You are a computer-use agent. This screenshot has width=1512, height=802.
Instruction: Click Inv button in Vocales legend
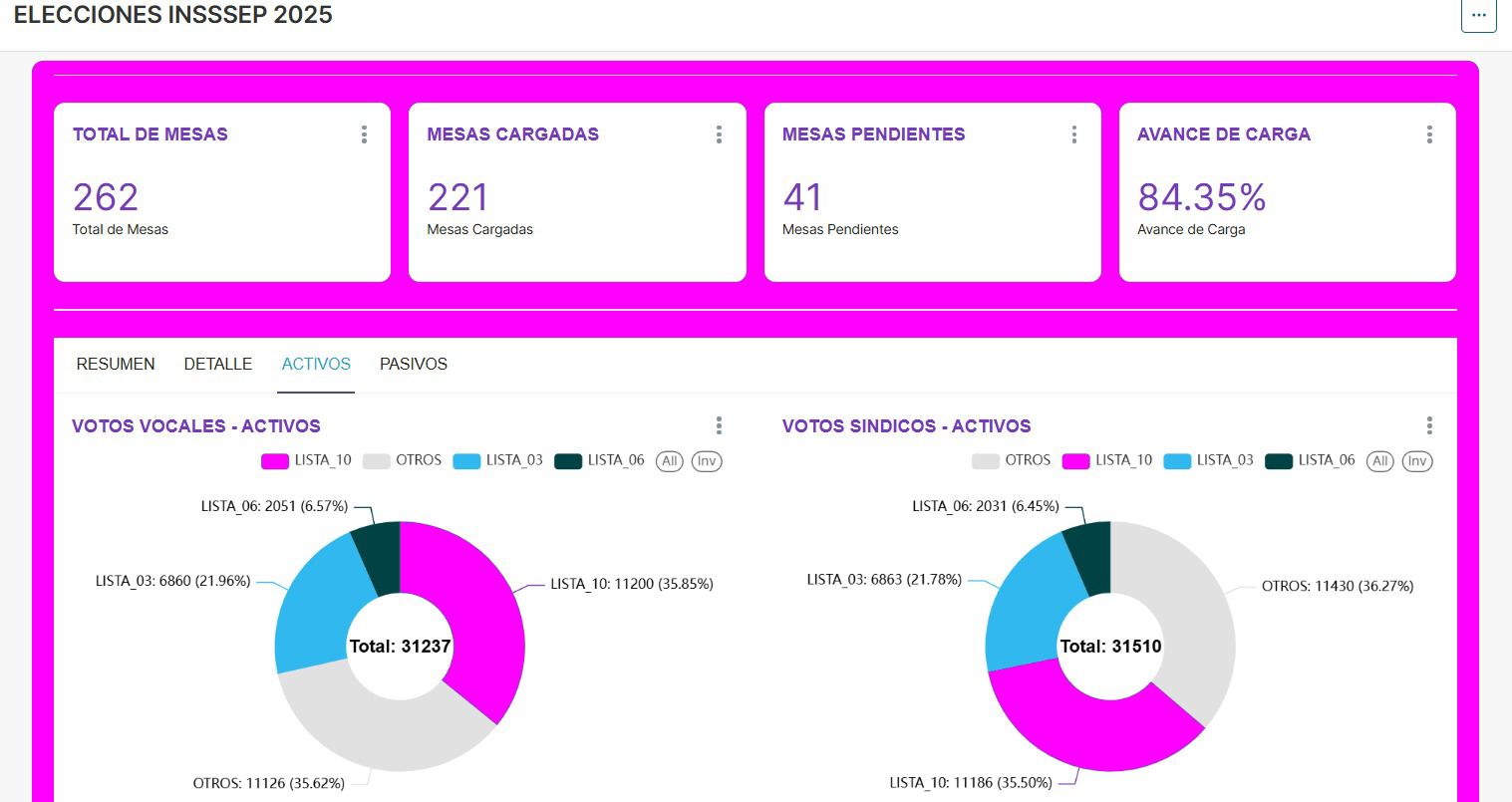707,461
